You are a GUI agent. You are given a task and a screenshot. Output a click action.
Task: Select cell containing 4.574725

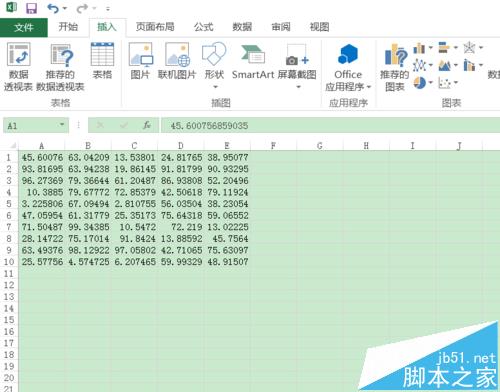(88, 262)
